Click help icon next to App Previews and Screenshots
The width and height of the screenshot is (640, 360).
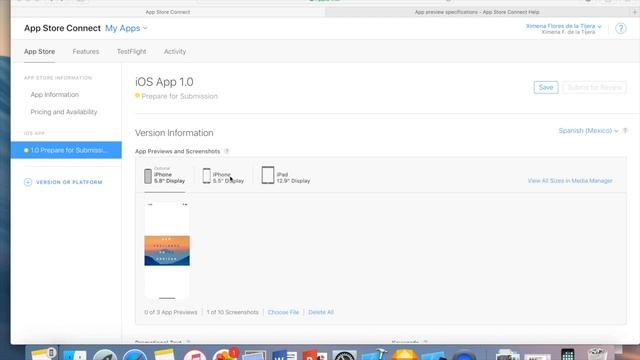point(227,151)
